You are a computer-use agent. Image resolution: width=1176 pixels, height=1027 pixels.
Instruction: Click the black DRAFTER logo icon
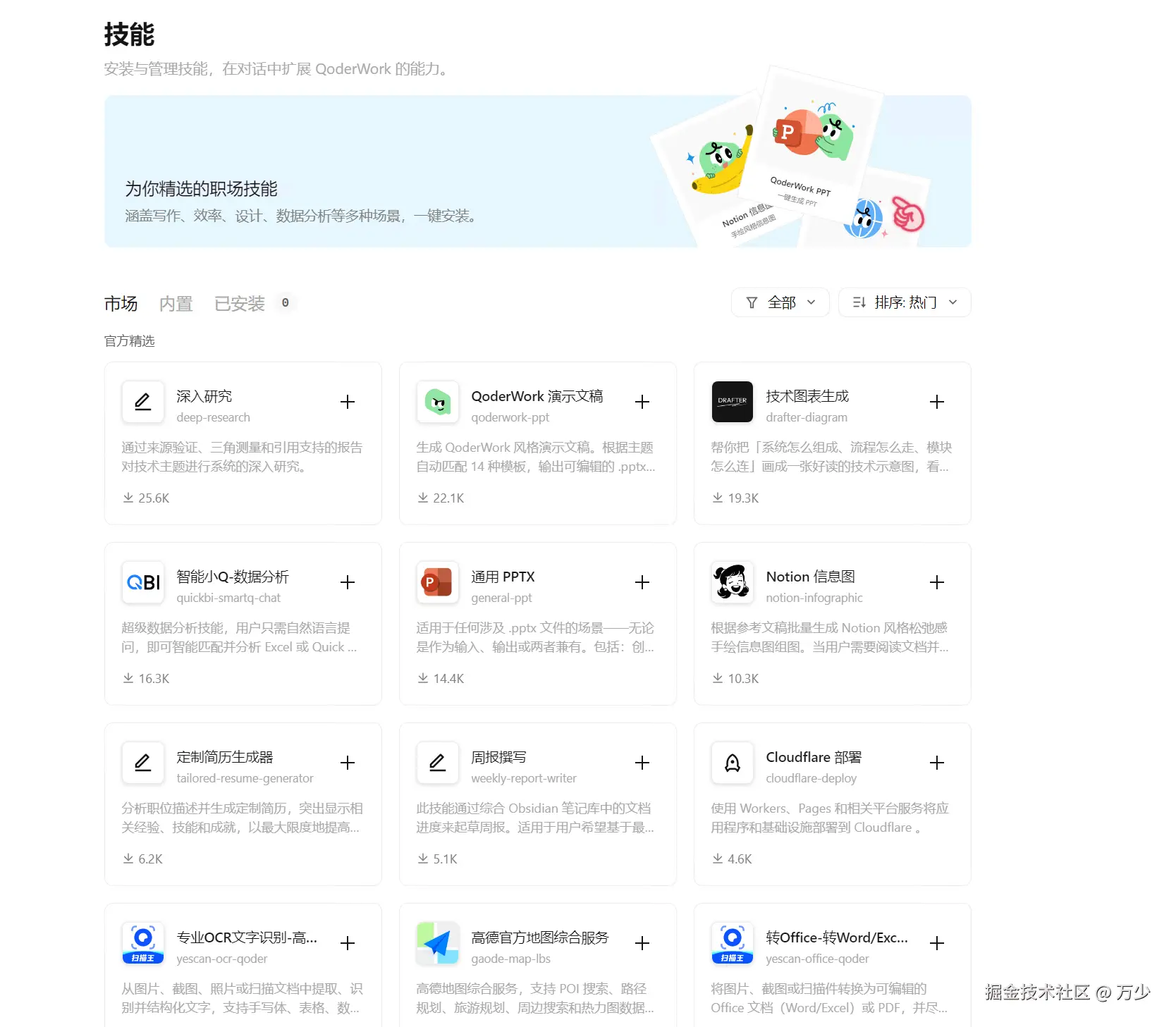coord(733,402)
